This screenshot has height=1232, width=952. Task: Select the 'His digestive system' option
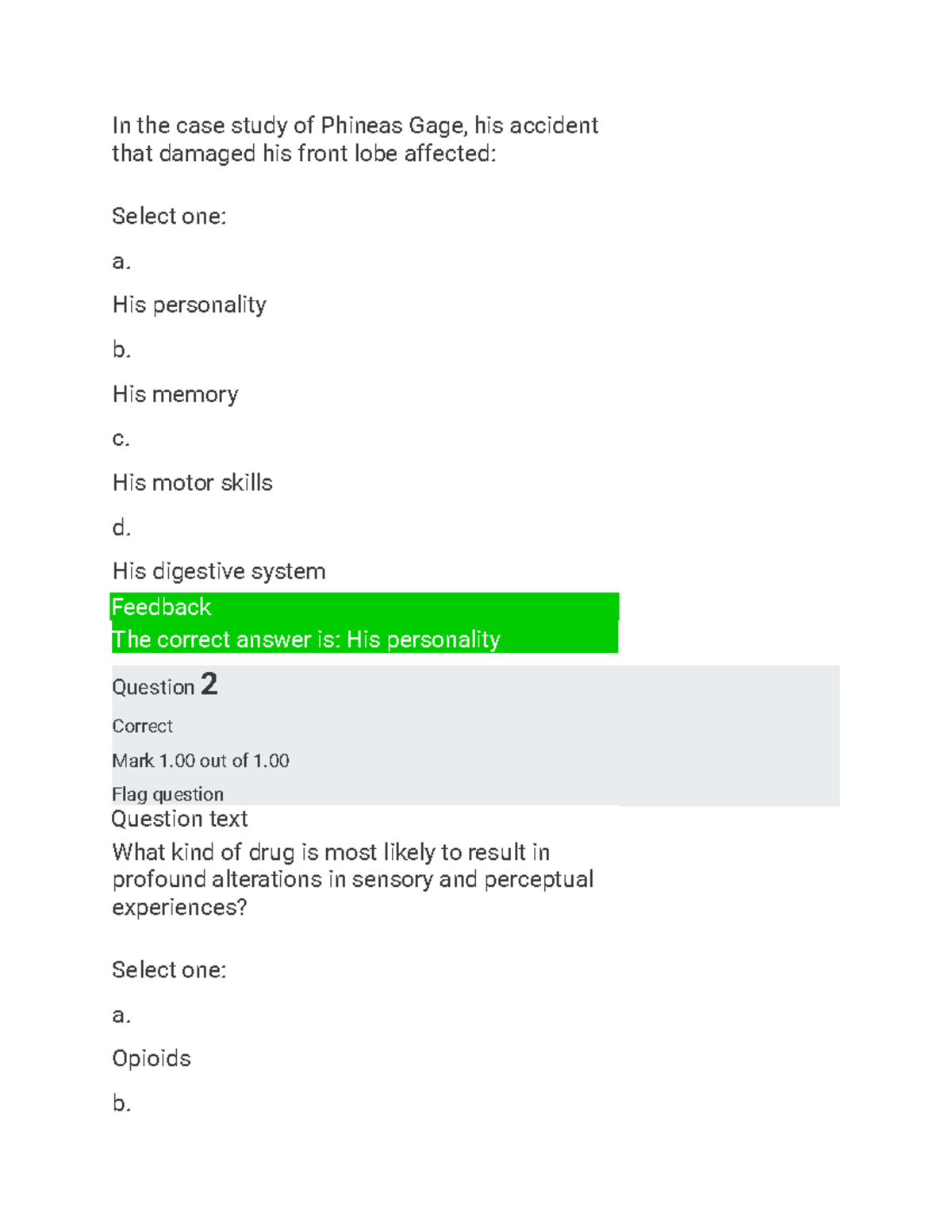click(219, 571)
